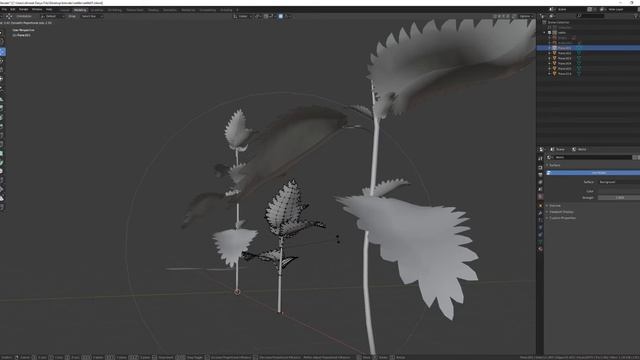Expand the Viewport Display panel
Image resolution: width=640 pixels, height=360 pixels.
point(561,212)
